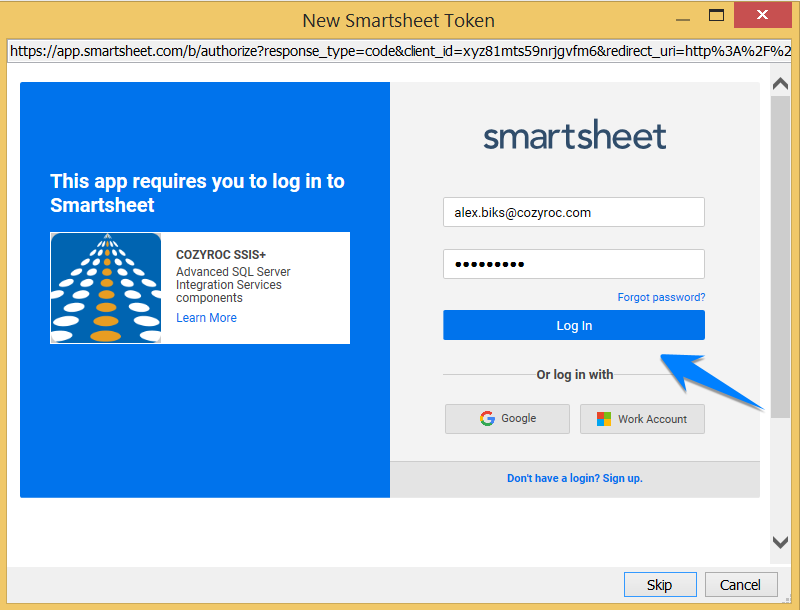Click 'This app requires you to log in' heading

click(197, 193)
